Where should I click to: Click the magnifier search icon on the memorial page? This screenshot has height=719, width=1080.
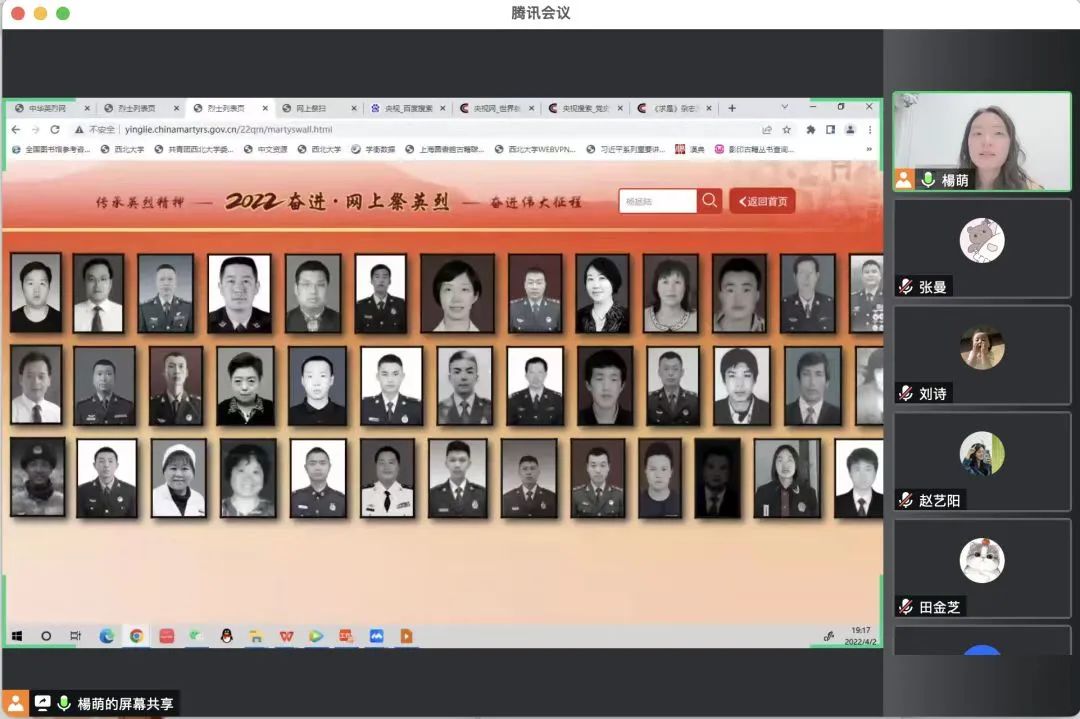(709, 201)
